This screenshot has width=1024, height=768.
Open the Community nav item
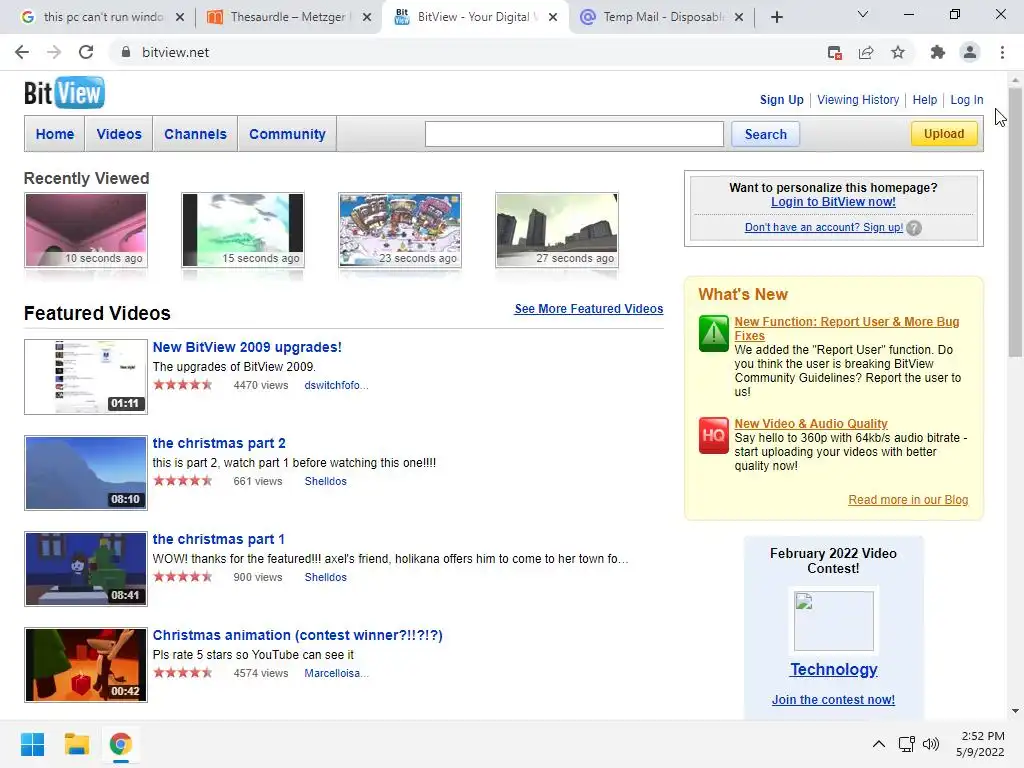[x=287, y=134]
